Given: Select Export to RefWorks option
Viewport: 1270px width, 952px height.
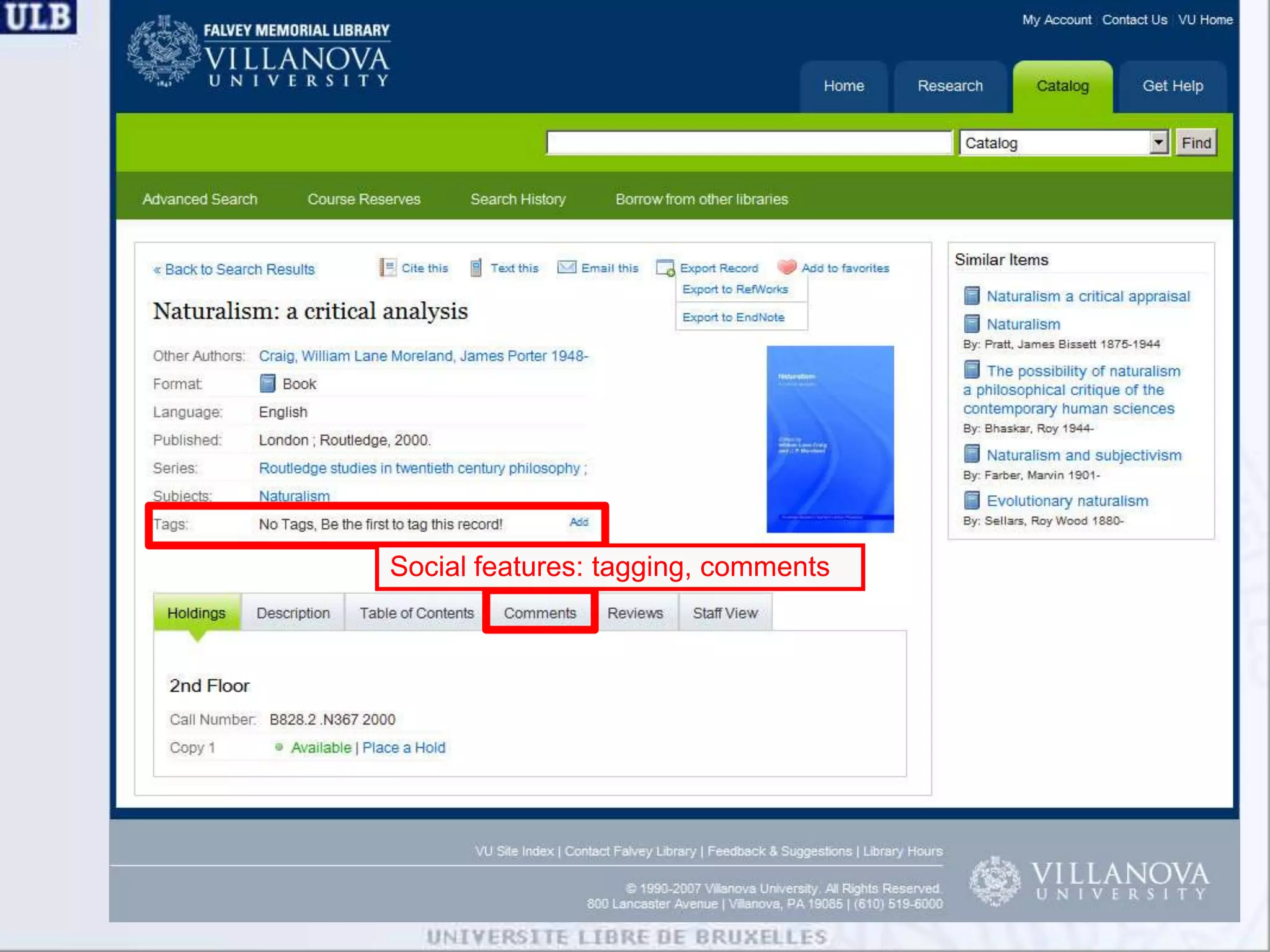Looking at the screenshot, I should point(735,289).
